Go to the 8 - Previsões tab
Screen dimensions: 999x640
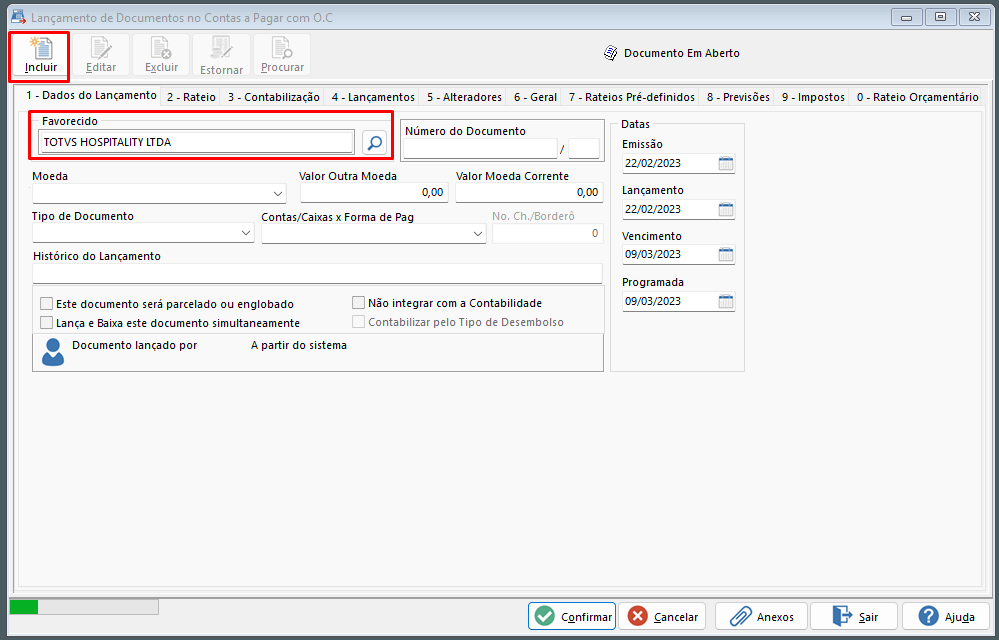738,97
